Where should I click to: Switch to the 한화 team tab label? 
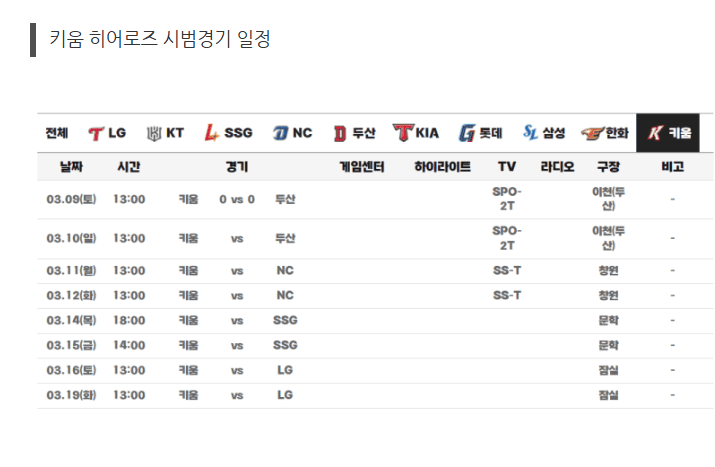pos(617,133)
